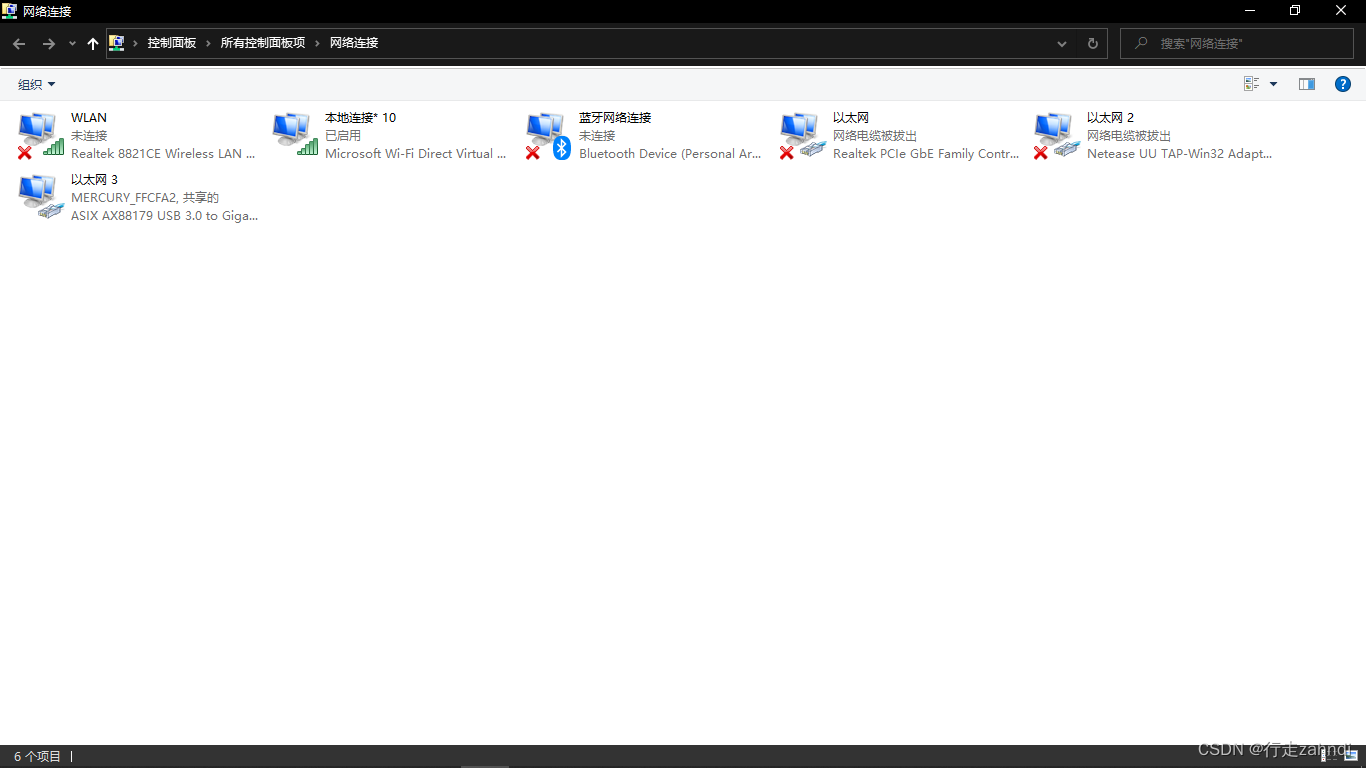Click the Microsoft Wi-Fi Direct Virtual text
Image resolution: width=1366 pixels, height=768 pixels.
pos(416,154)
